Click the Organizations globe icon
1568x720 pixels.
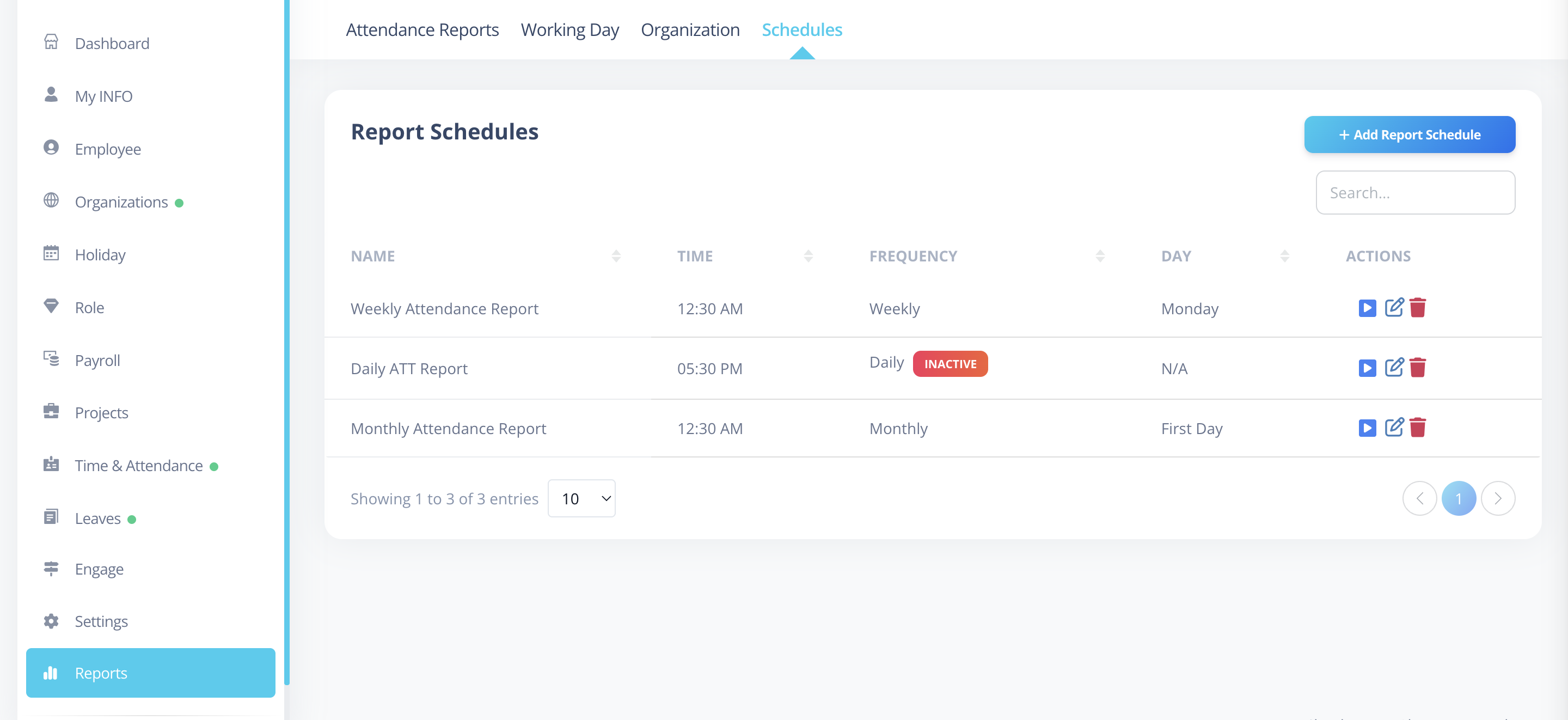[51, 200]
